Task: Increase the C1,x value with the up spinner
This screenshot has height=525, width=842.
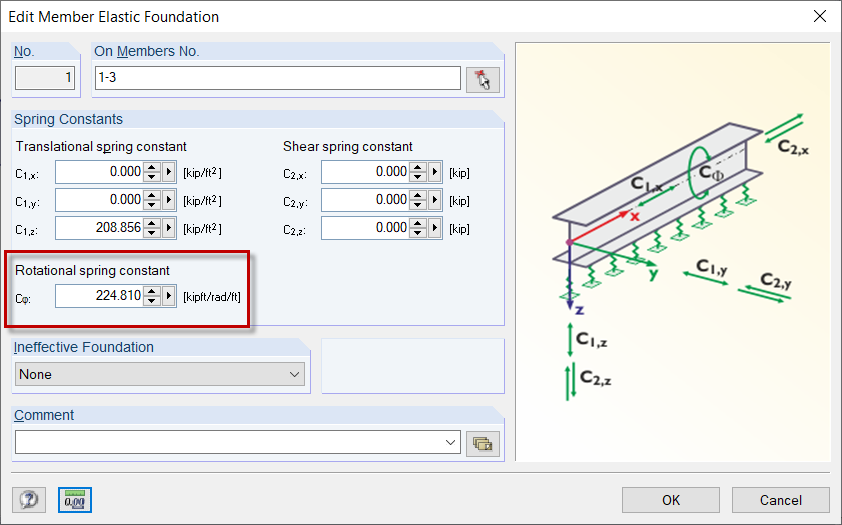Action: pyautogui.click(x=152, y=167)
